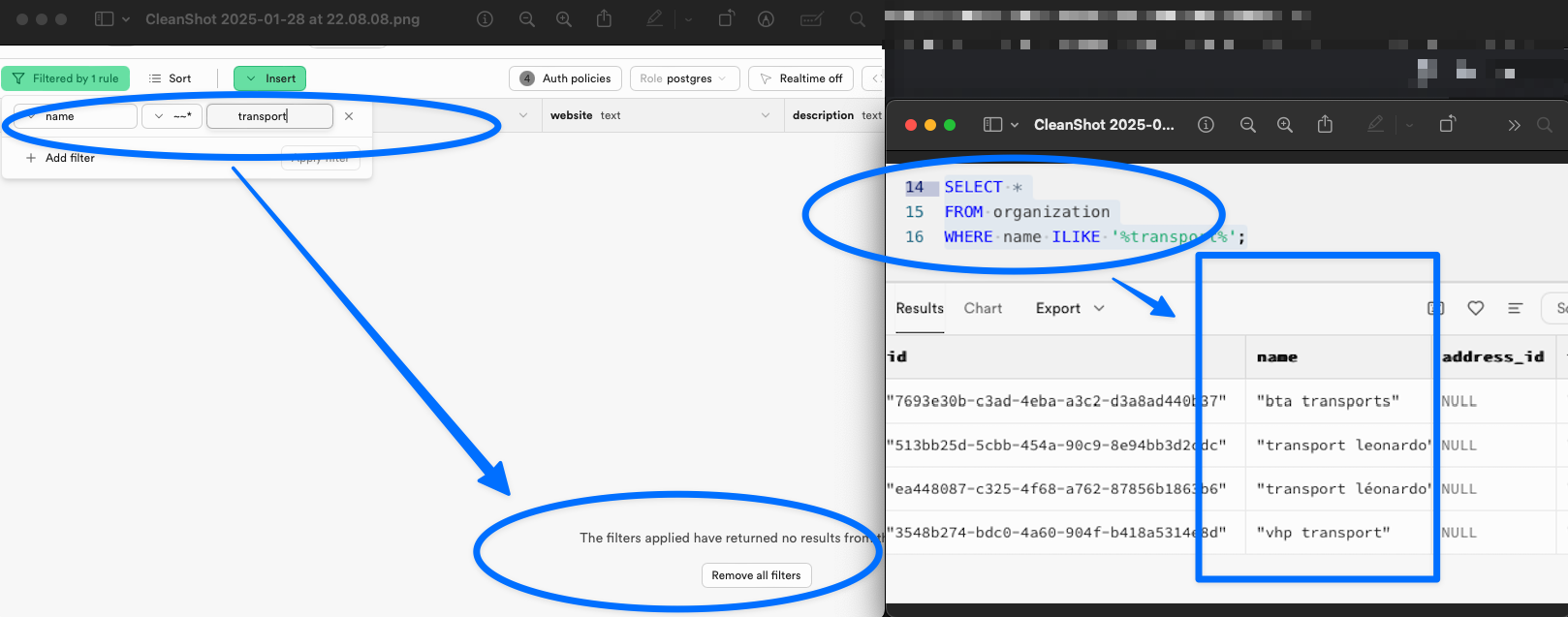Select the "transport leonardo" cell
Image resolution: width=1568 pixels, height=617 pixels.
1338,446
